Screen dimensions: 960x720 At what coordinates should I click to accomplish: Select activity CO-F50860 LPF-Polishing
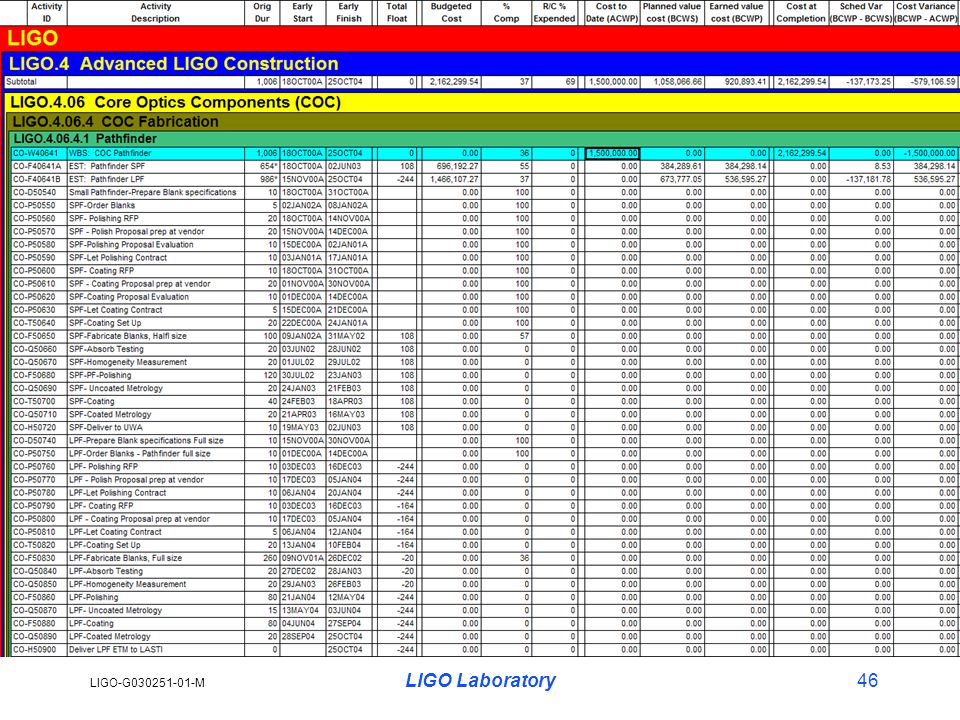(486, 597)
